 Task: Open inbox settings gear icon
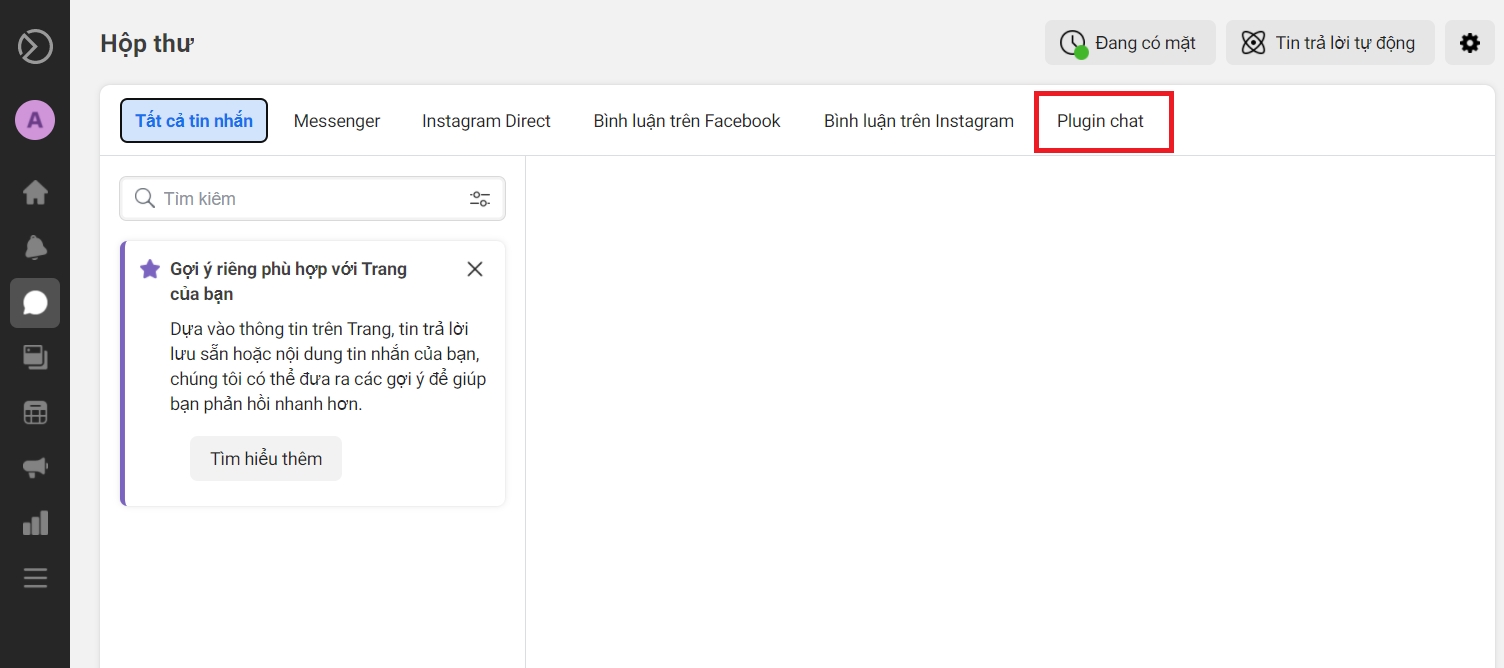pos(1469,43)
